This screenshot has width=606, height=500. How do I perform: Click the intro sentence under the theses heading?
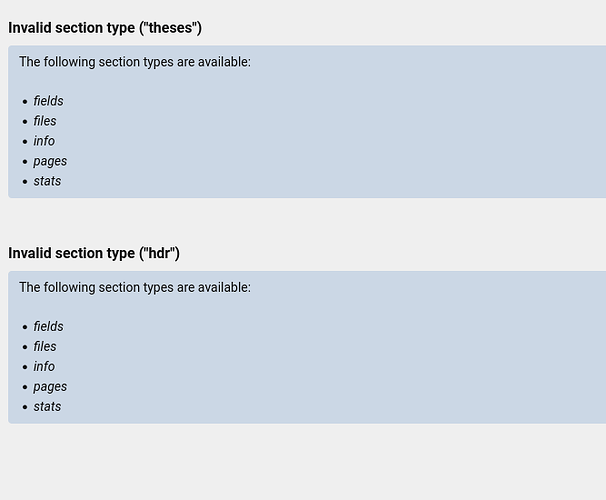coord(135,62)
